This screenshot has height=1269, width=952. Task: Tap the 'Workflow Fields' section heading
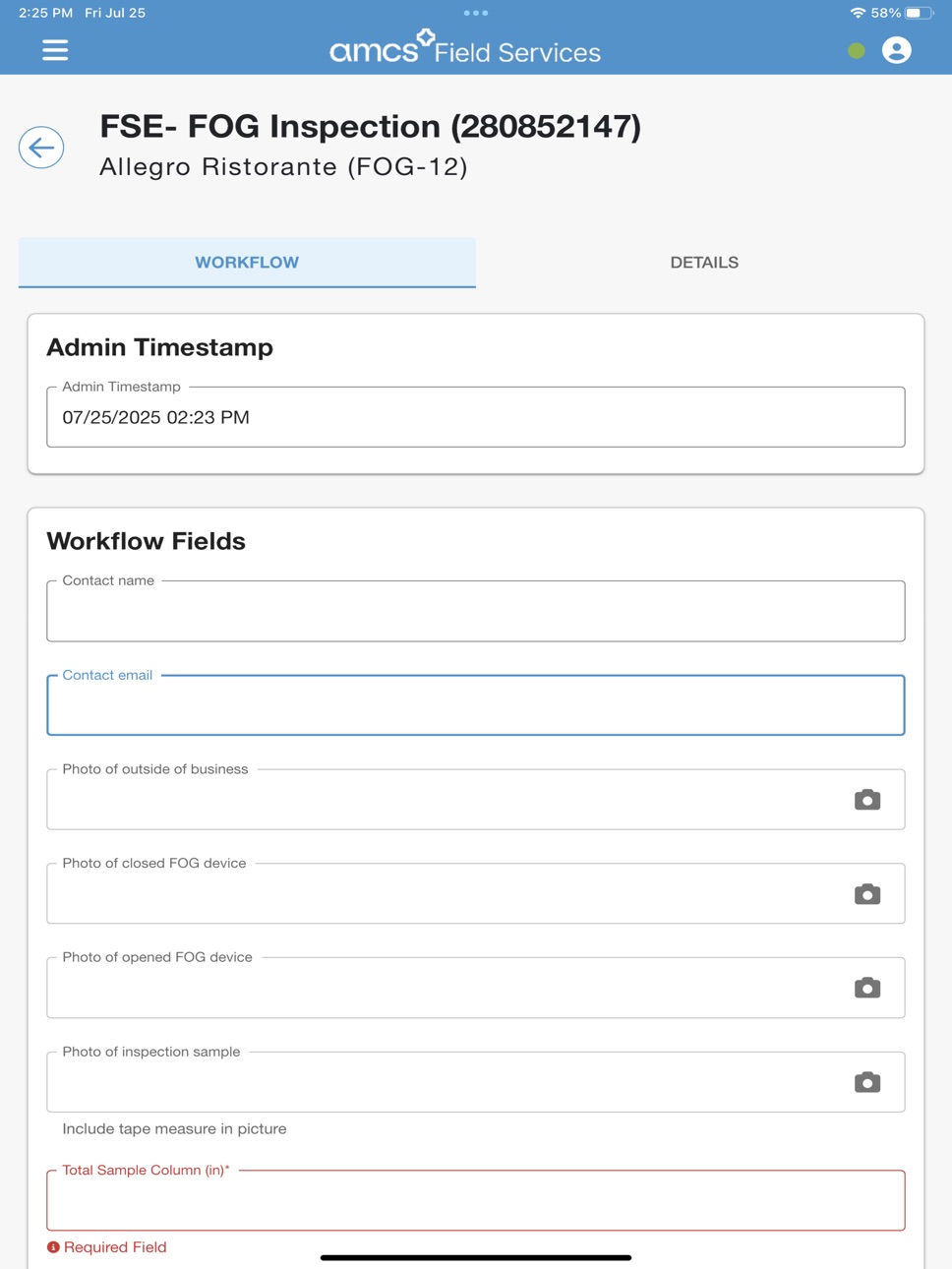click(x=147, y=541)
